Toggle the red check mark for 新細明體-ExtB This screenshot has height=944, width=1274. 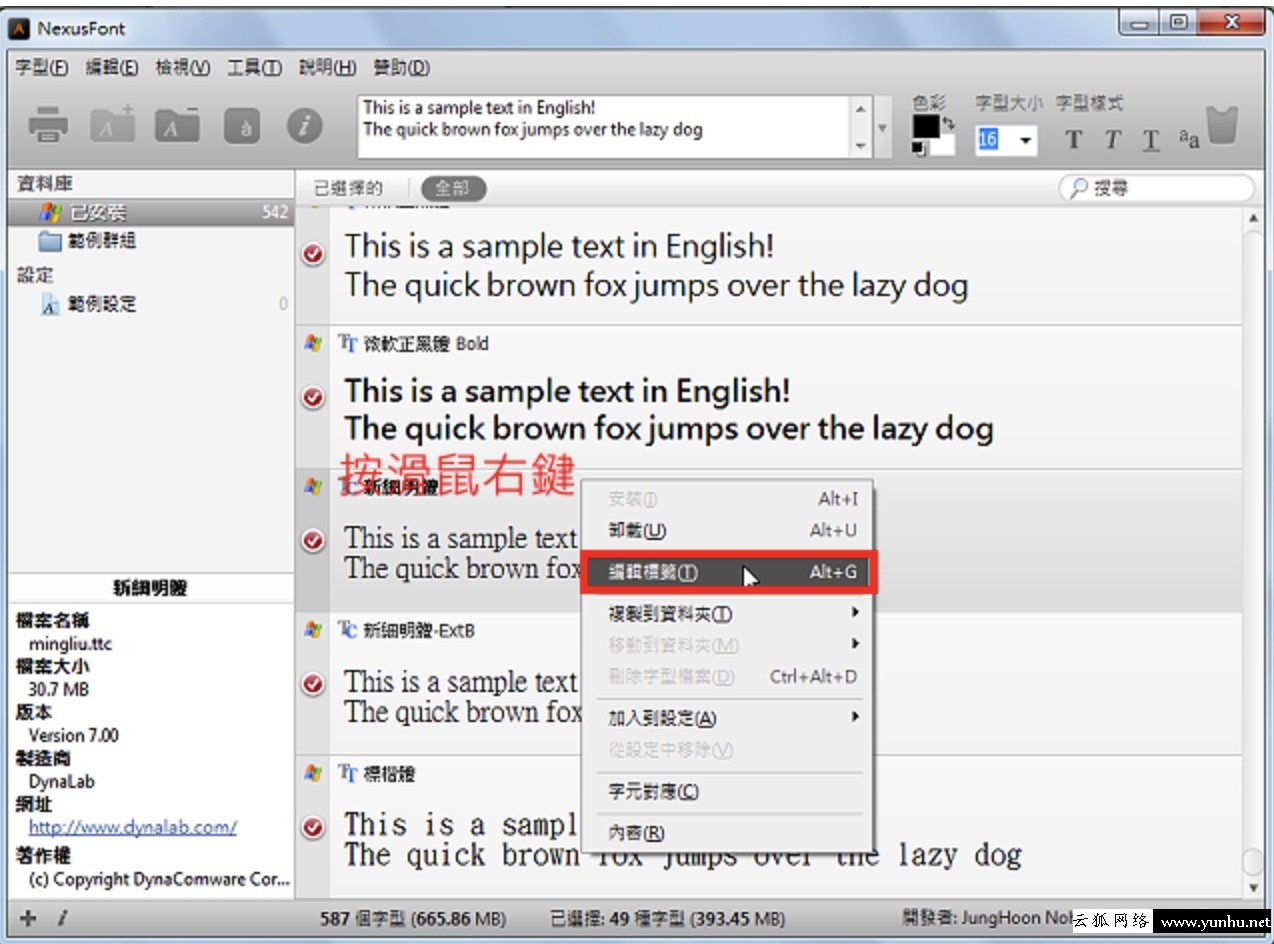click(313, 684)
